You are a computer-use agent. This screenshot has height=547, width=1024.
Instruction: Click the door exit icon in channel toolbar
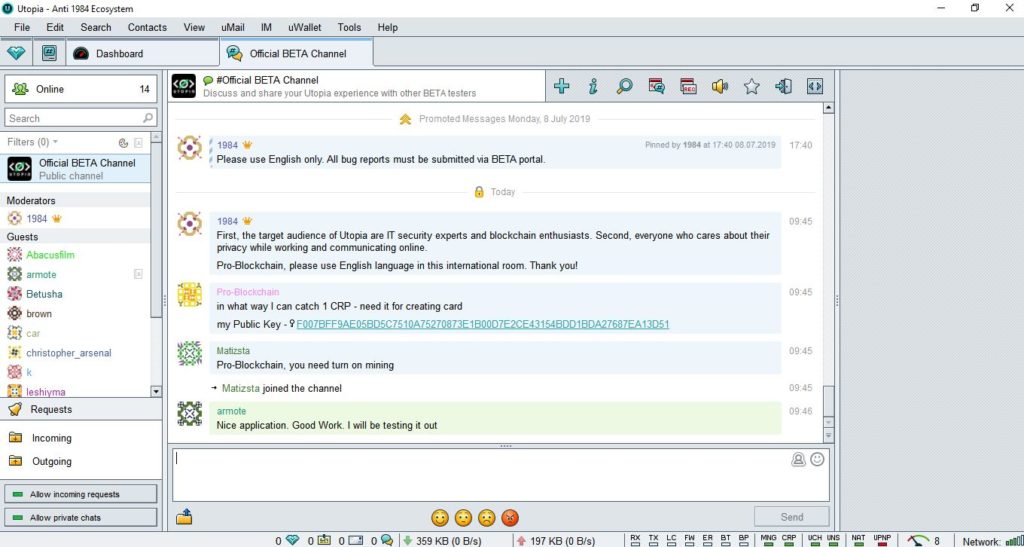click(784, 86)
